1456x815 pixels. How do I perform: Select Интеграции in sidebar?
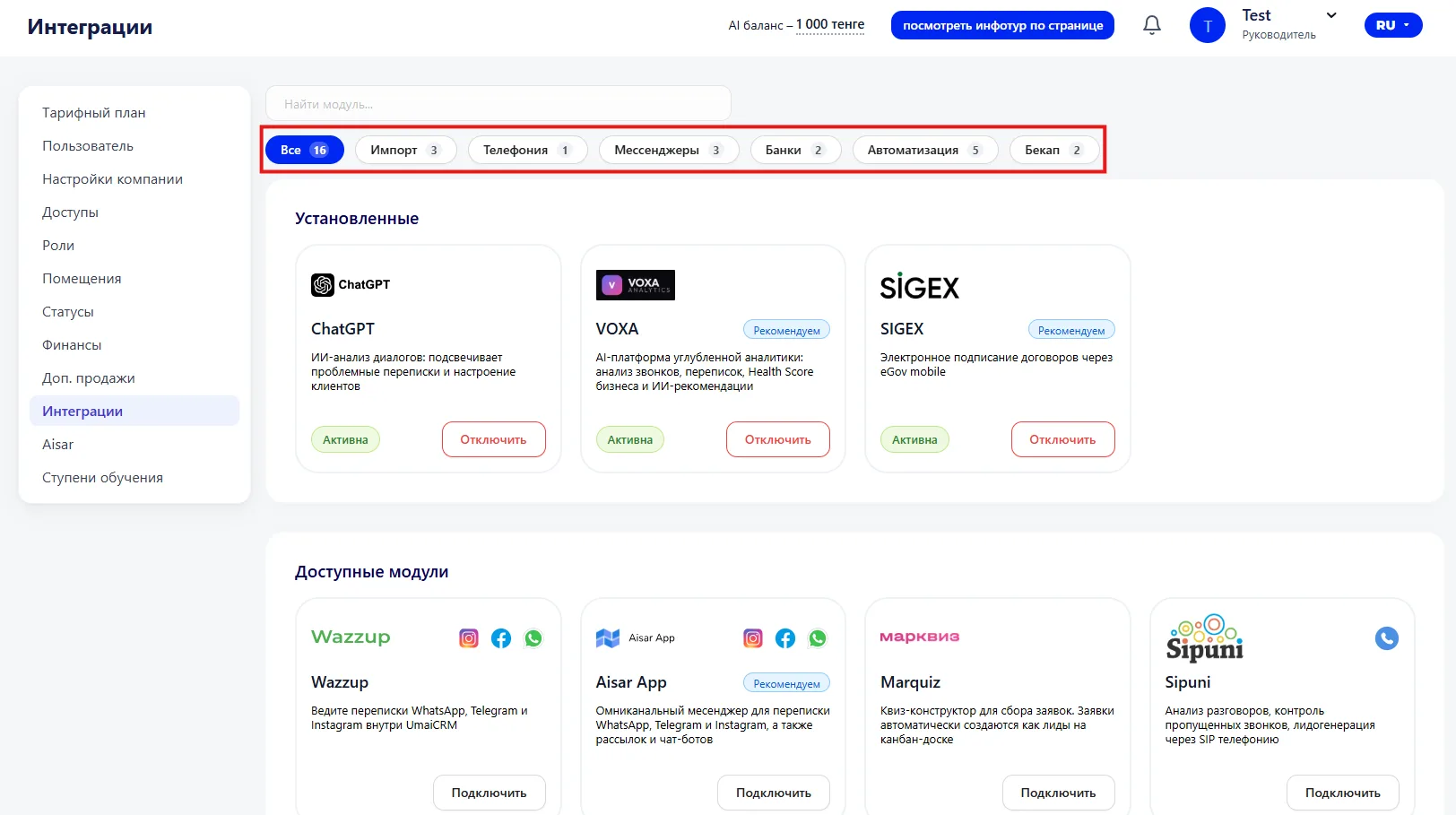[134, 411]
